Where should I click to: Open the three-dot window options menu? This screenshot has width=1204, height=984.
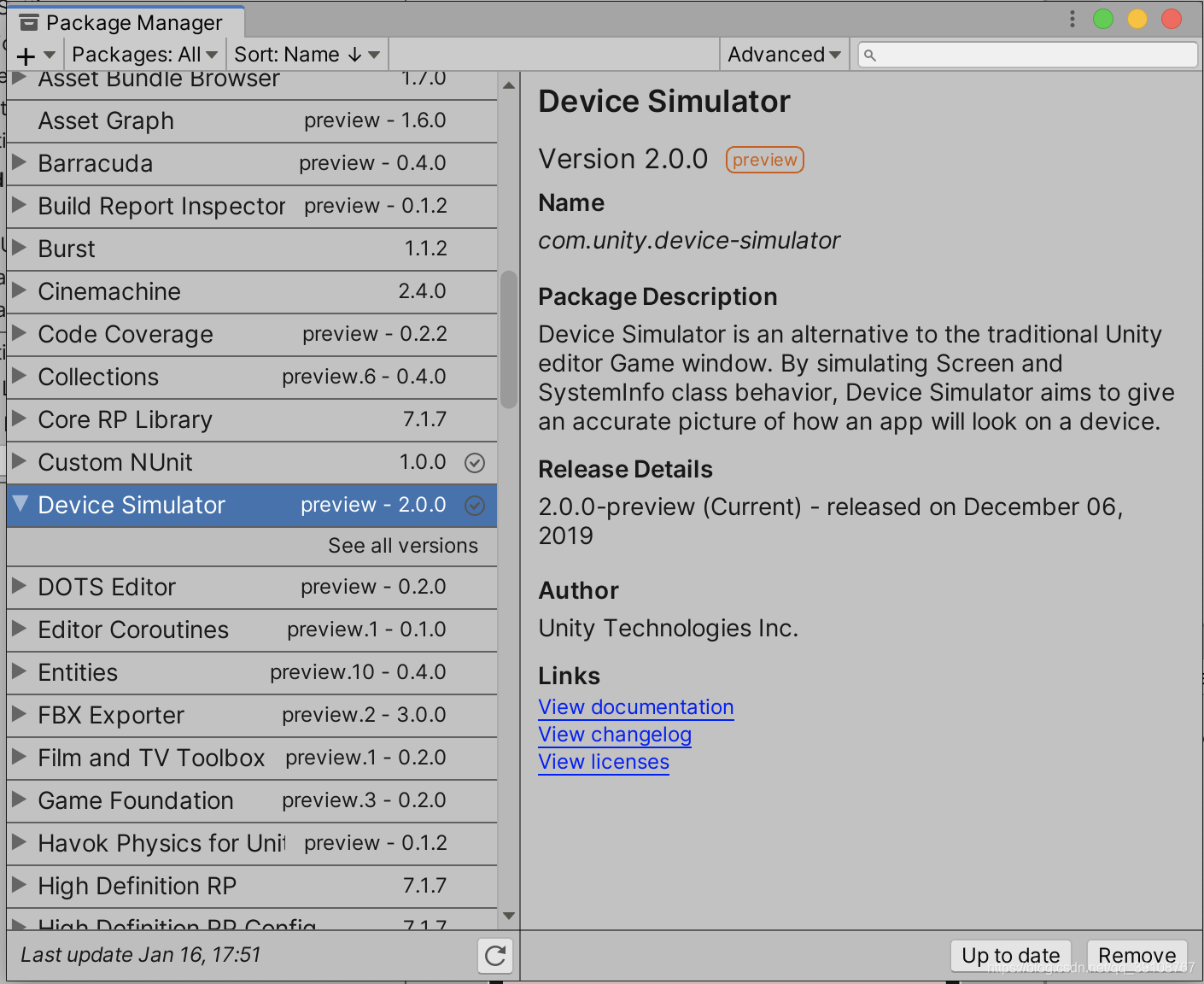(1072, 19)
